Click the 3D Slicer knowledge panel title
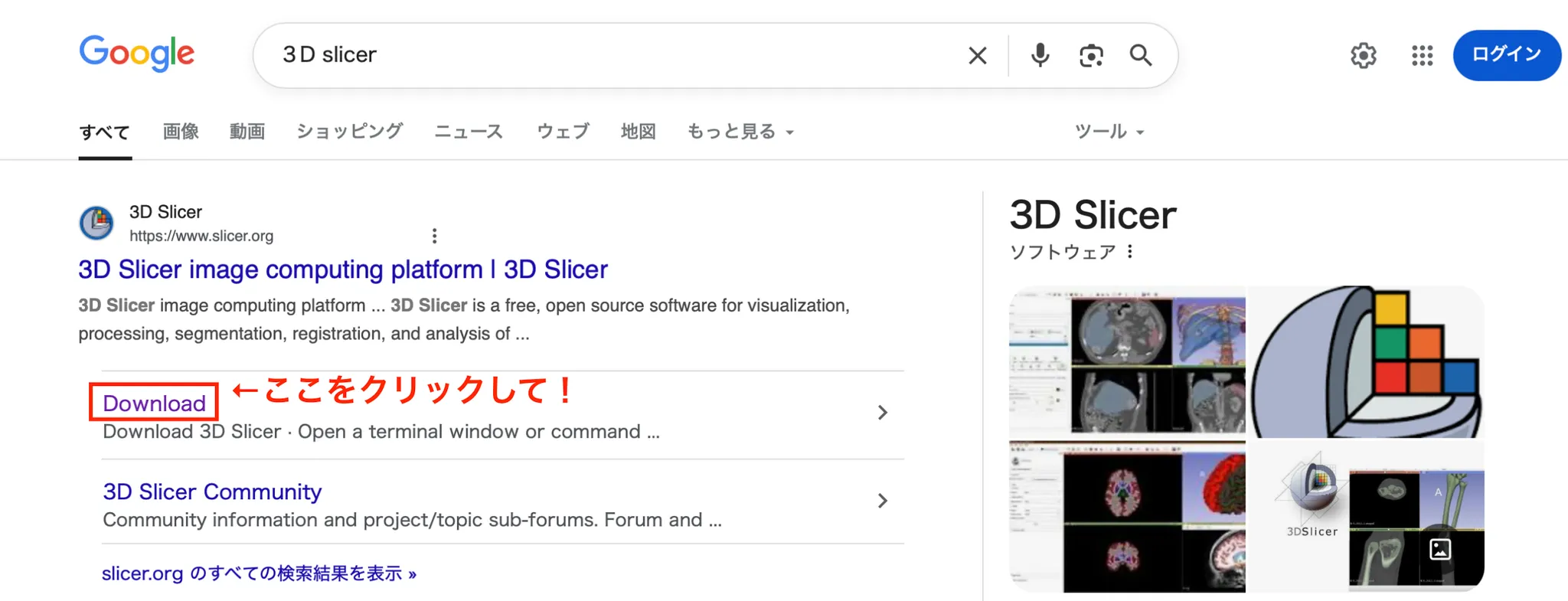This screenshot has height=601, width=1568. [1093, 215]
